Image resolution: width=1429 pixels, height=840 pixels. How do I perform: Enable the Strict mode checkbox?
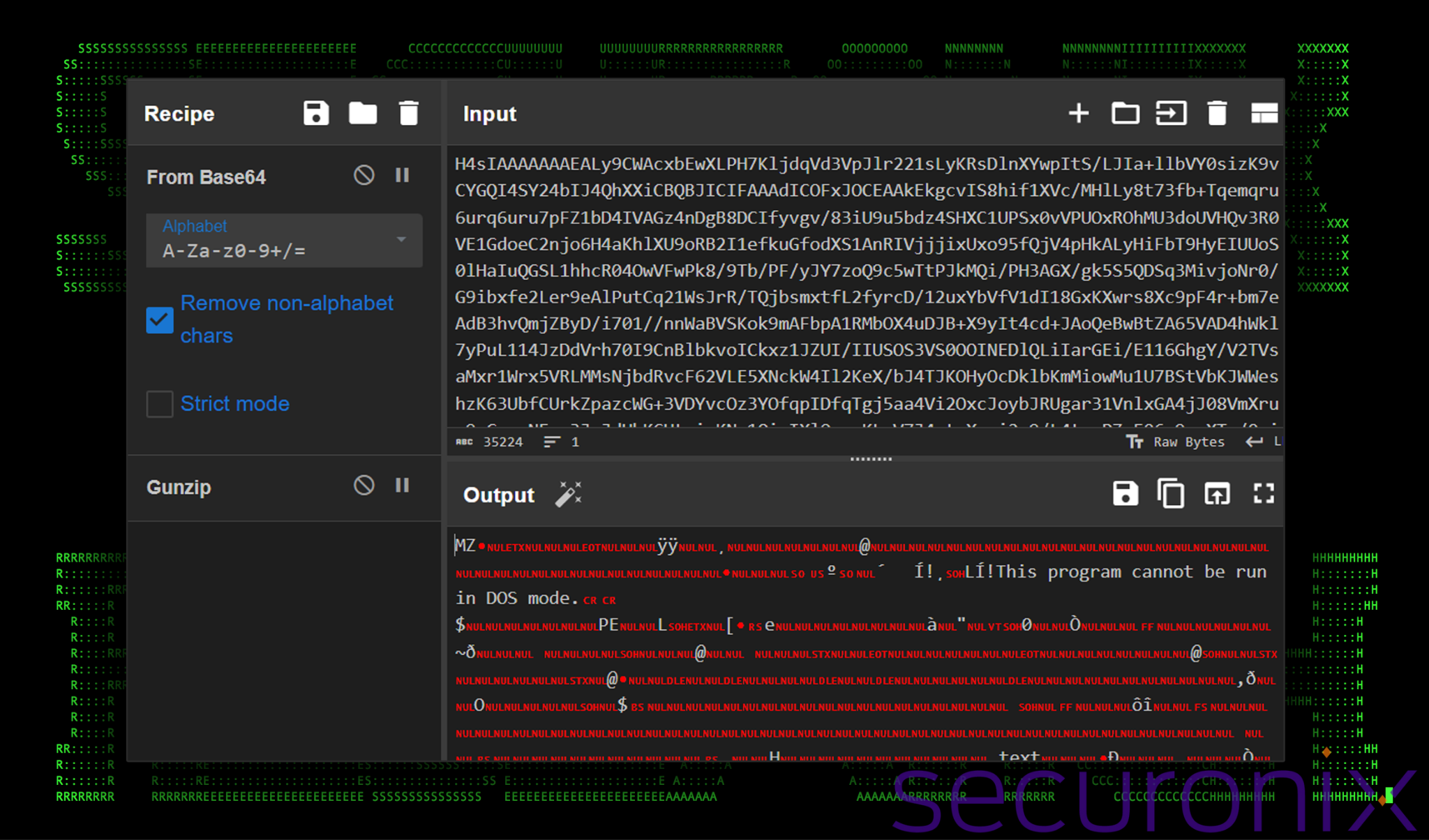[160, 404]
